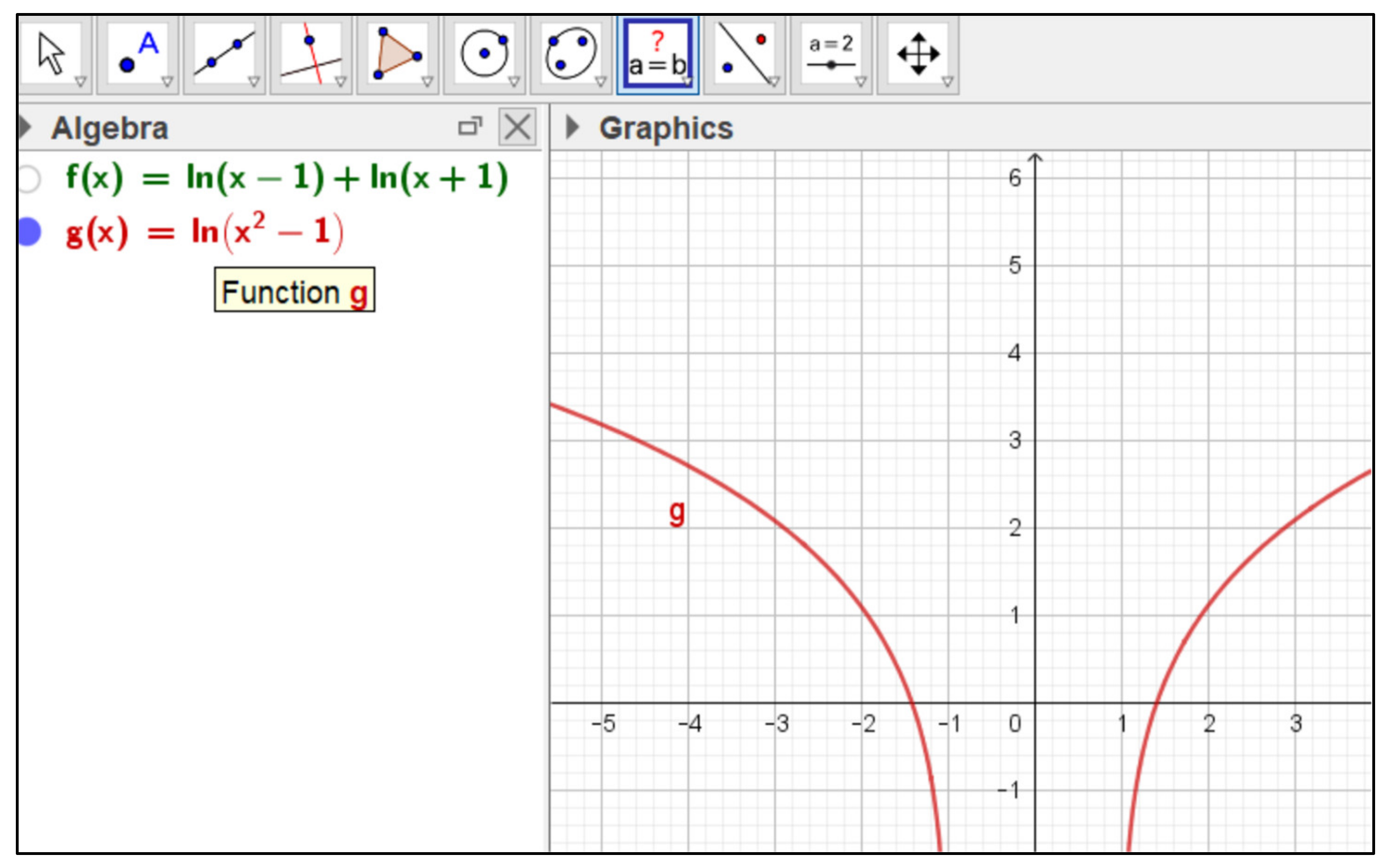Select the Slider a=2 tool
Image resolution: width=1390 pixels, height=868 pixels.
tap(831, 54)
